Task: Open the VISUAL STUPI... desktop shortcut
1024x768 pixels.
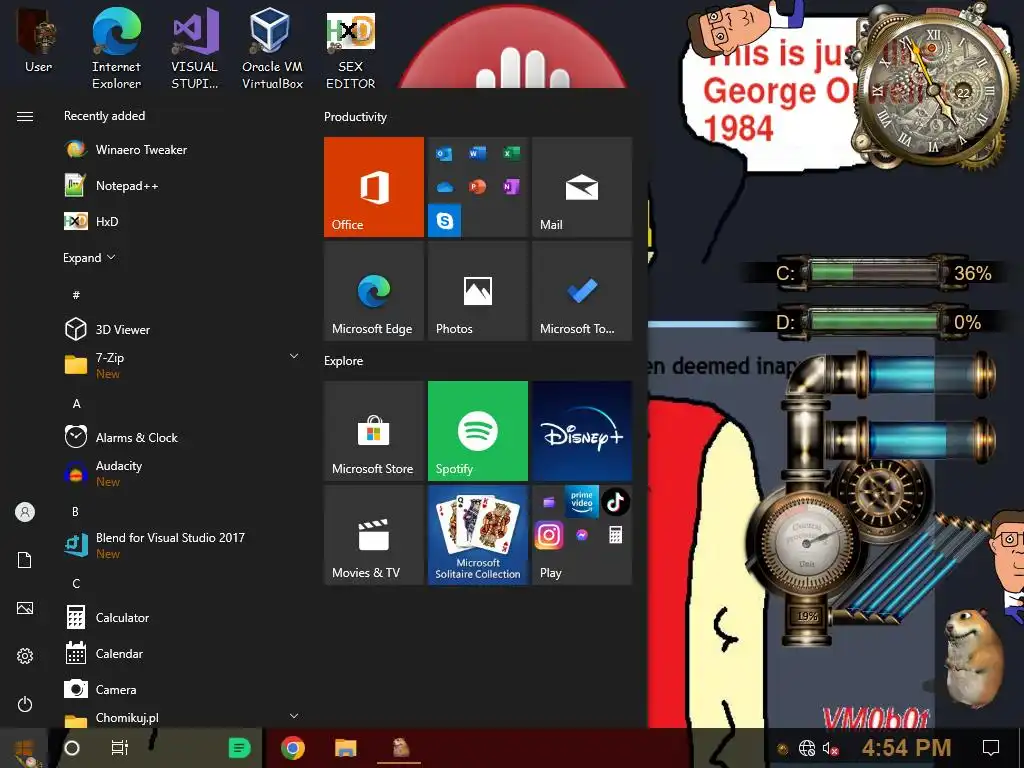Action: pyautogui.click(x=195, y=49)
